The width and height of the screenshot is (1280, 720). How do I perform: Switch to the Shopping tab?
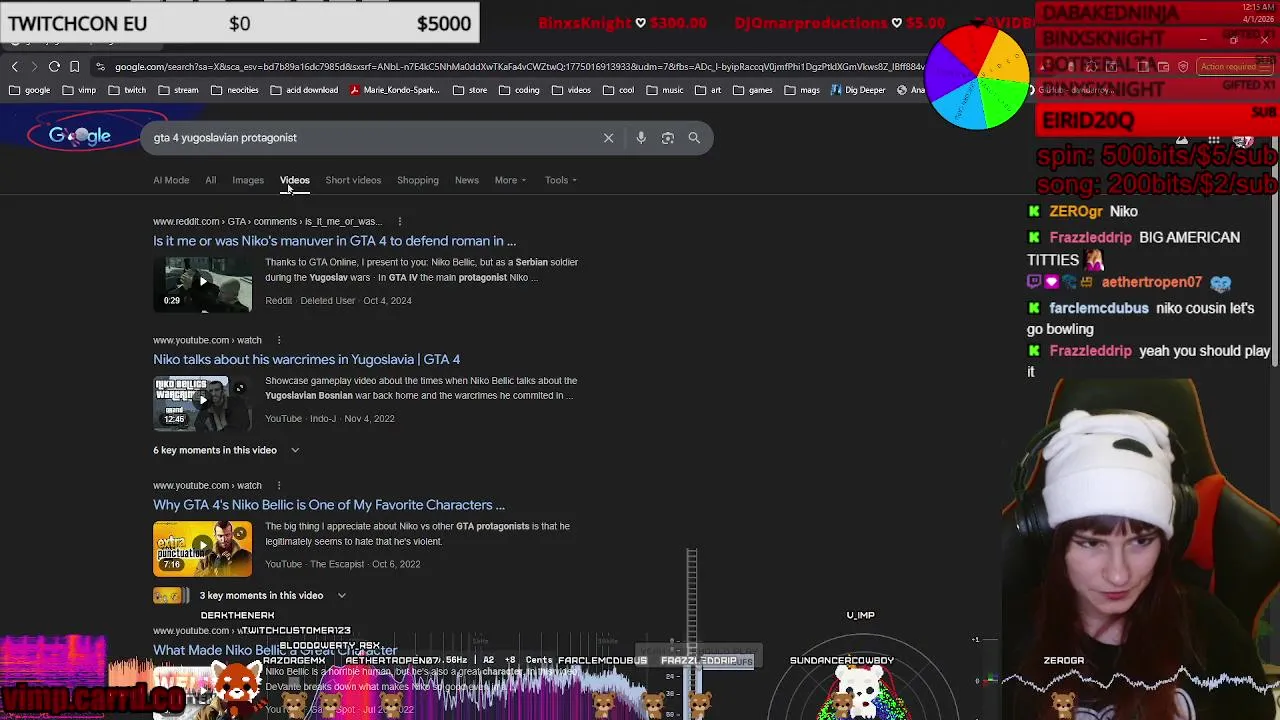tap(418, 180)
